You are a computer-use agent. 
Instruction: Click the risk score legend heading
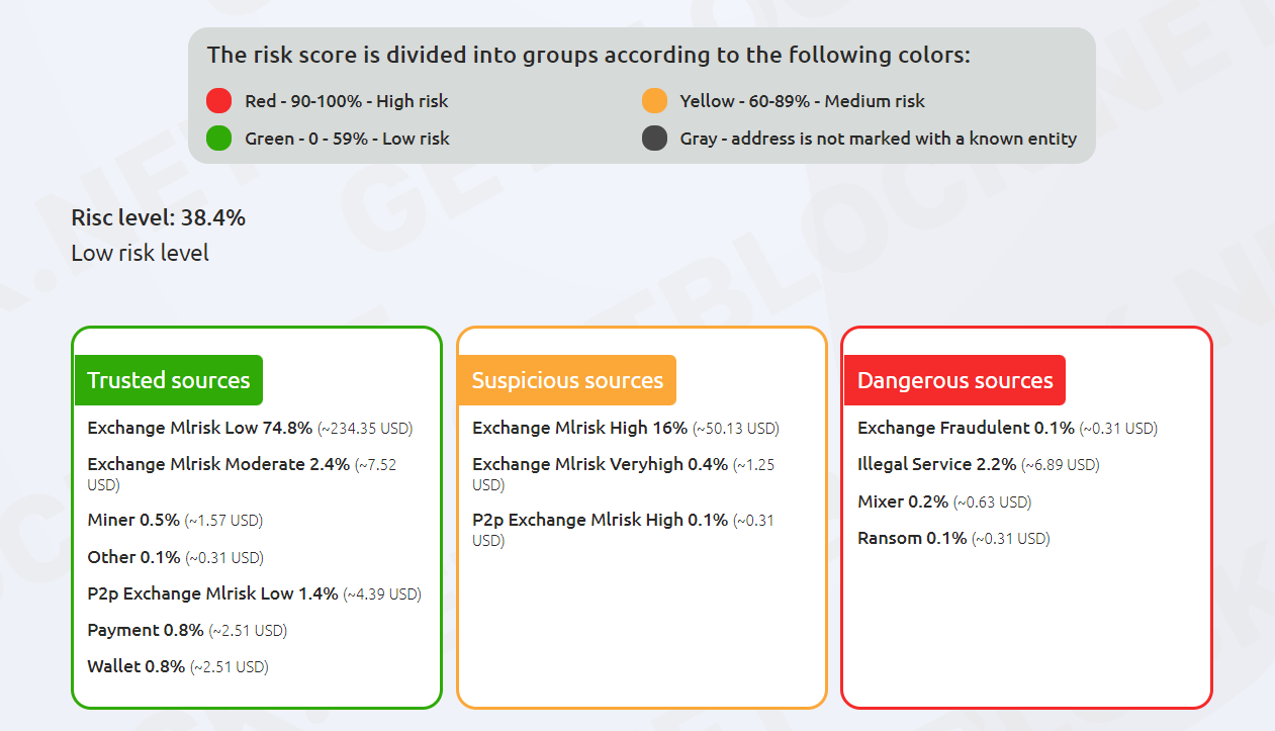click(x=588, y=55)
